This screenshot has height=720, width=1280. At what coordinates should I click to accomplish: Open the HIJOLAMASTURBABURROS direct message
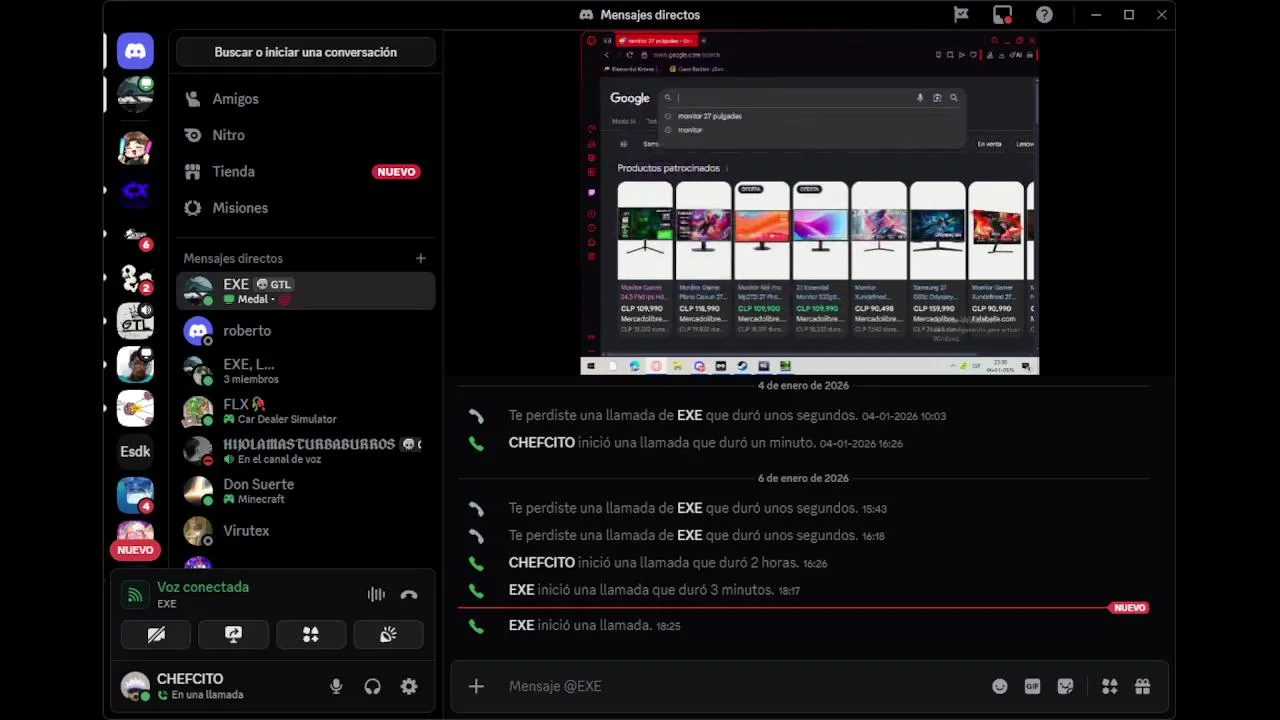(x=305, y=451)
